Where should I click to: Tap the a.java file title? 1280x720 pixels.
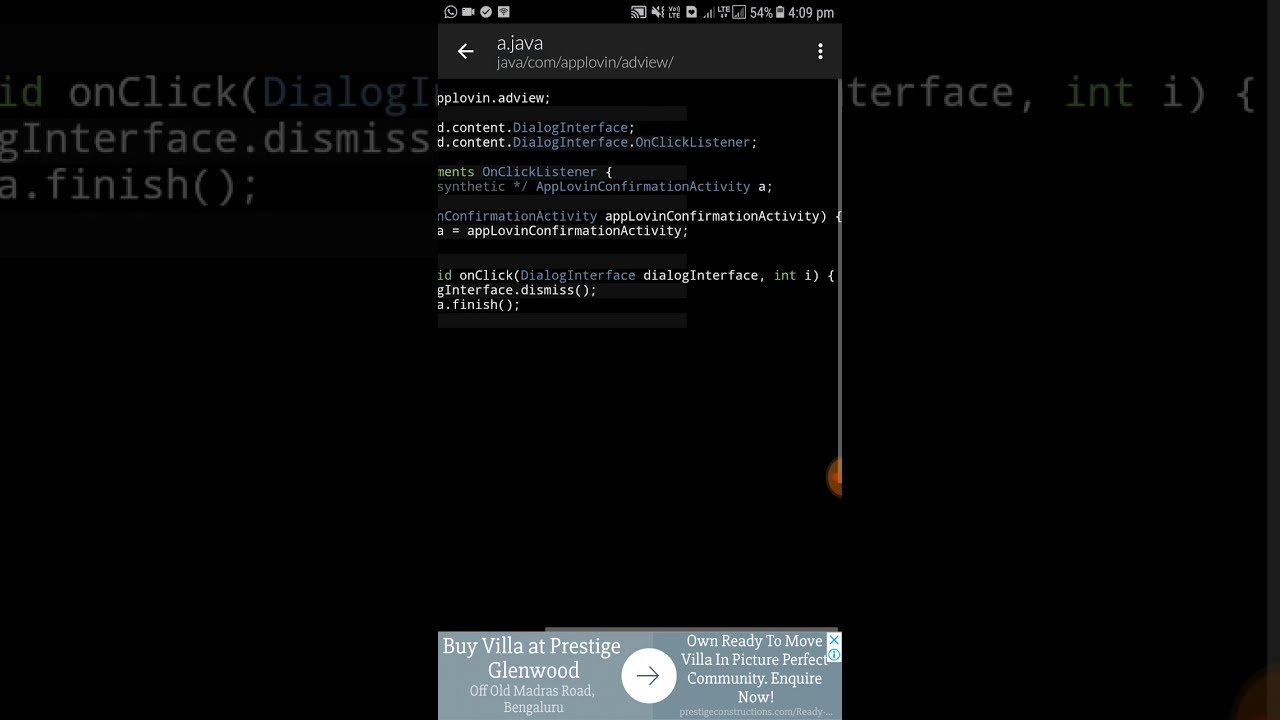(x=520, y=43)
